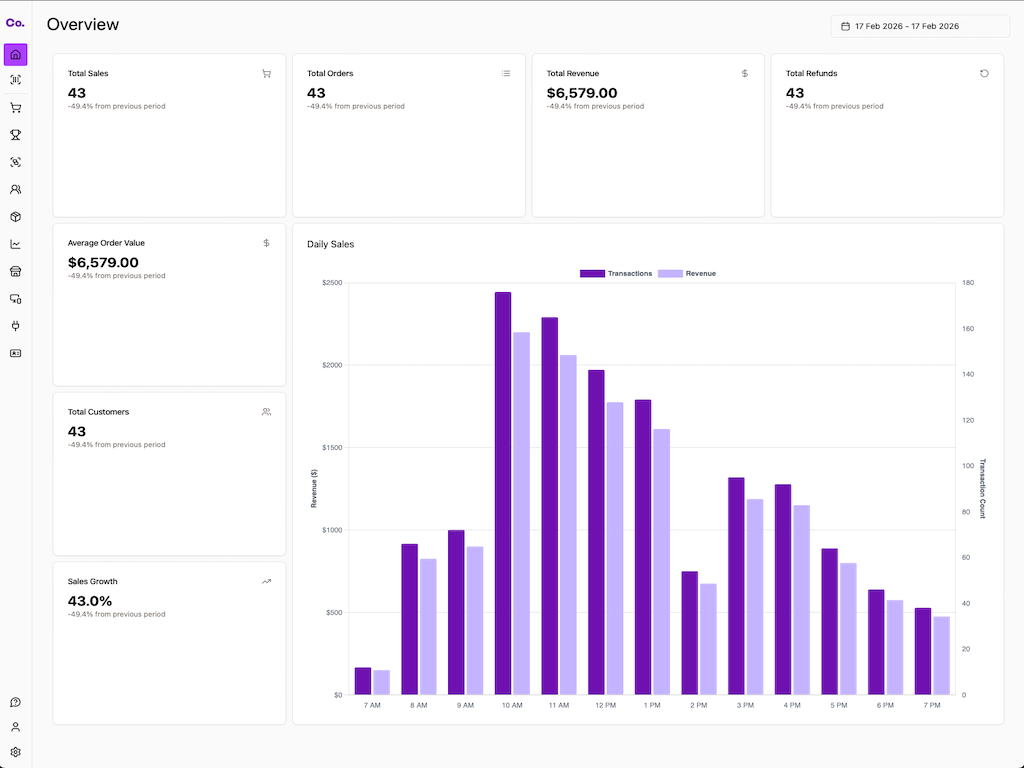1024x768 pixels.
Task: Open the customers (two people) sidebar icon
Action: point(15,189)
